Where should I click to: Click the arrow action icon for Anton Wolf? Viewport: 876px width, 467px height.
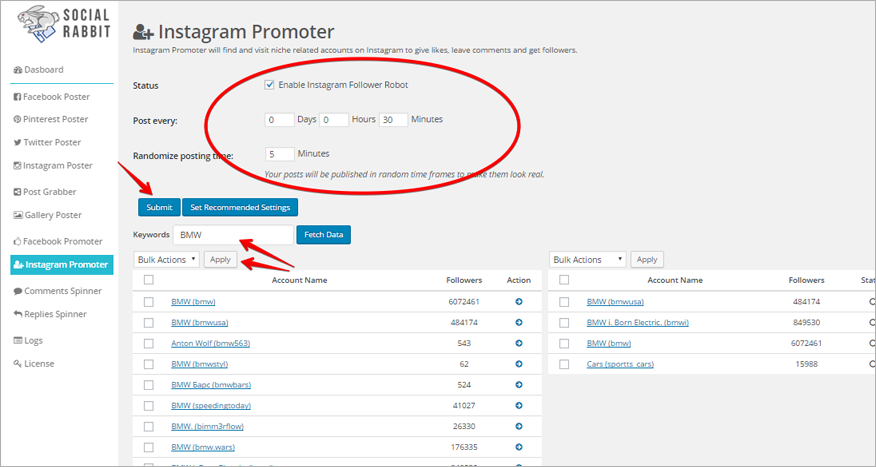[x=519, y=343]
